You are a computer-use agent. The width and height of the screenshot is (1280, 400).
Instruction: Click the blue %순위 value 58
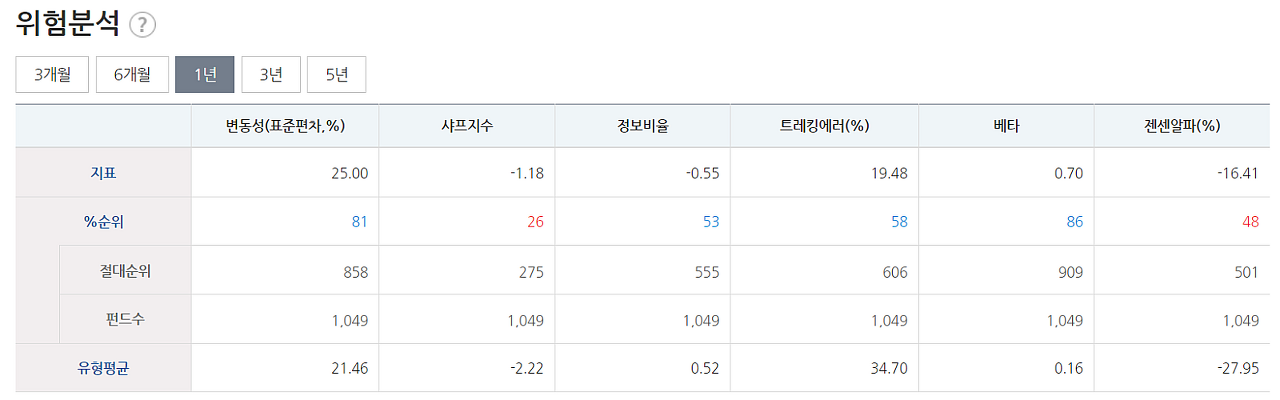(x=899, y=222)
